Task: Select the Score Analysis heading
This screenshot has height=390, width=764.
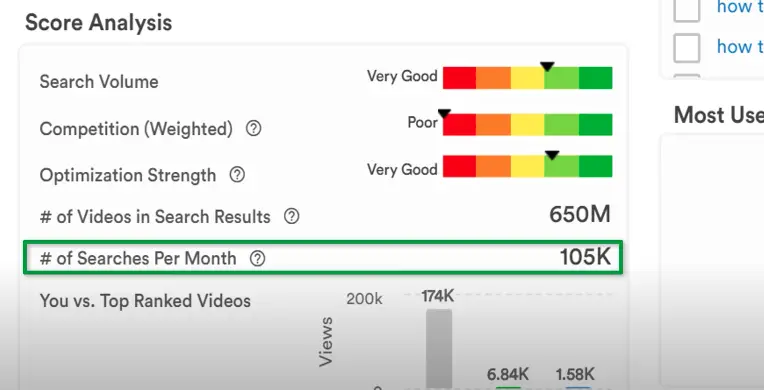Action: [x=98, y=23]
